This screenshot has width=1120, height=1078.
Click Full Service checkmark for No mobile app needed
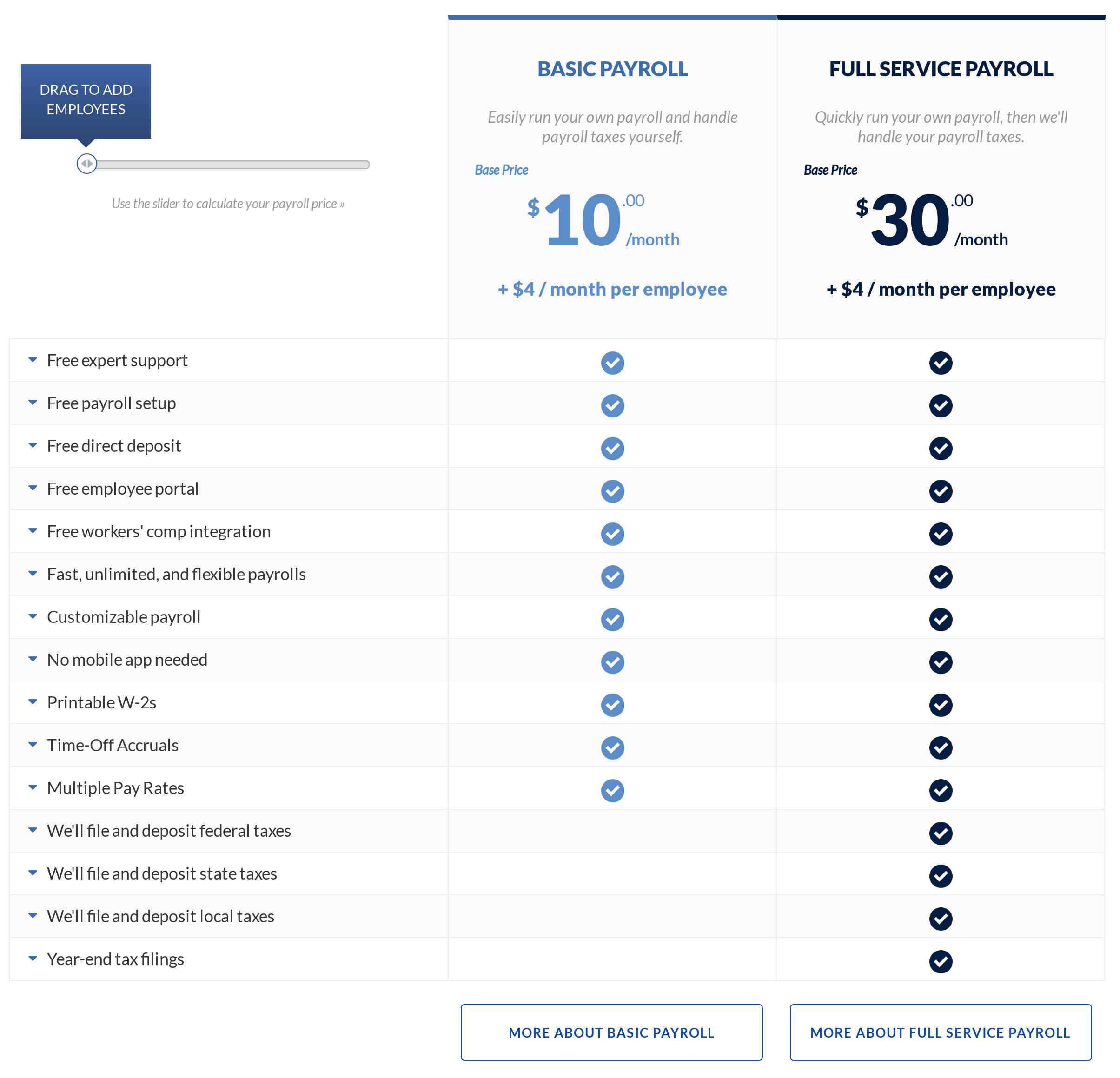pyautogui.click(x=940, y=662)
